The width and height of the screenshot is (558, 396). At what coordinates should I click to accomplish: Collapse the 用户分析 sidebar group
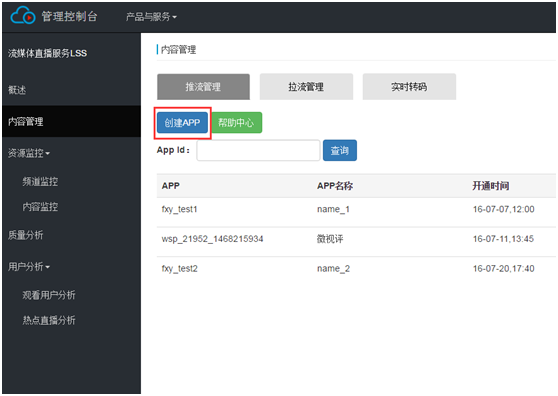(29, 266)
